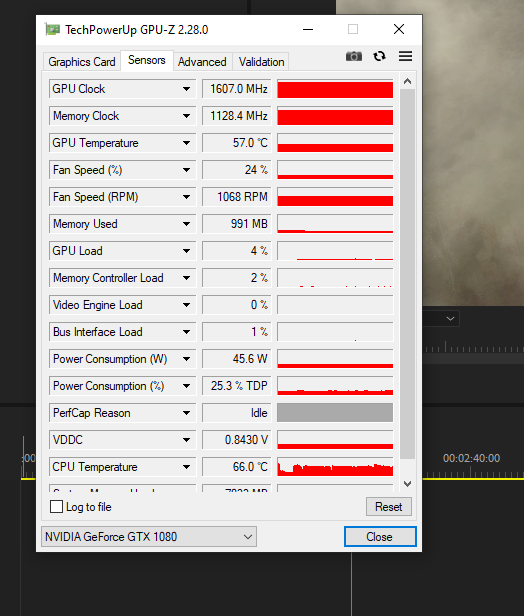524x616 pixels.
Task: Click the Close button
Action: (380, 537)
